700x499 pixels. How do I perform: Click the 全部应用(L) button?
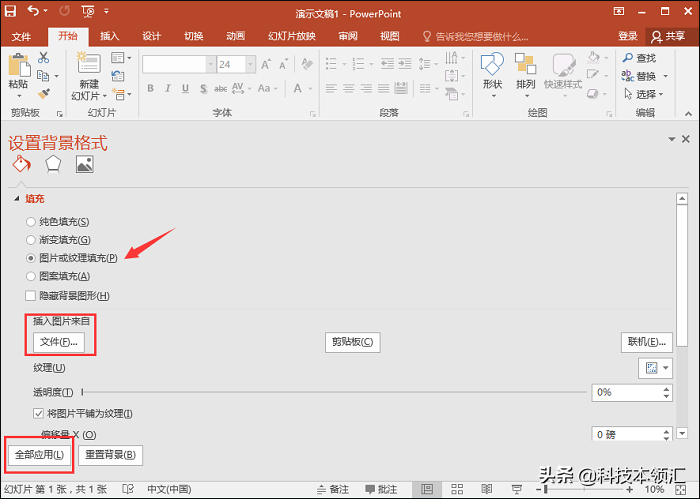pos(39,455)
